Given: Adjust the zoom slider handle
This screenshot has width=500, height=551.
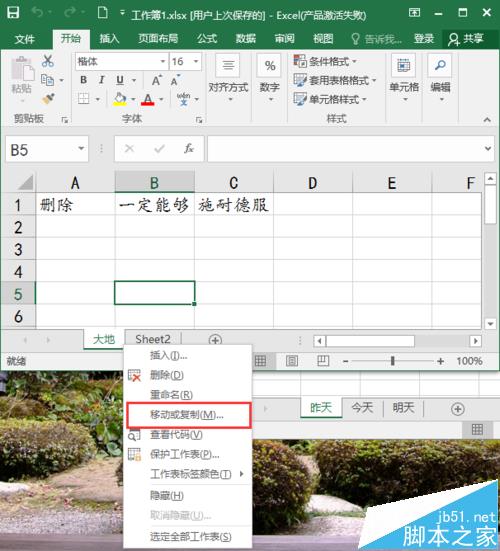Looking at the screenshot, I should pos(392,361).
